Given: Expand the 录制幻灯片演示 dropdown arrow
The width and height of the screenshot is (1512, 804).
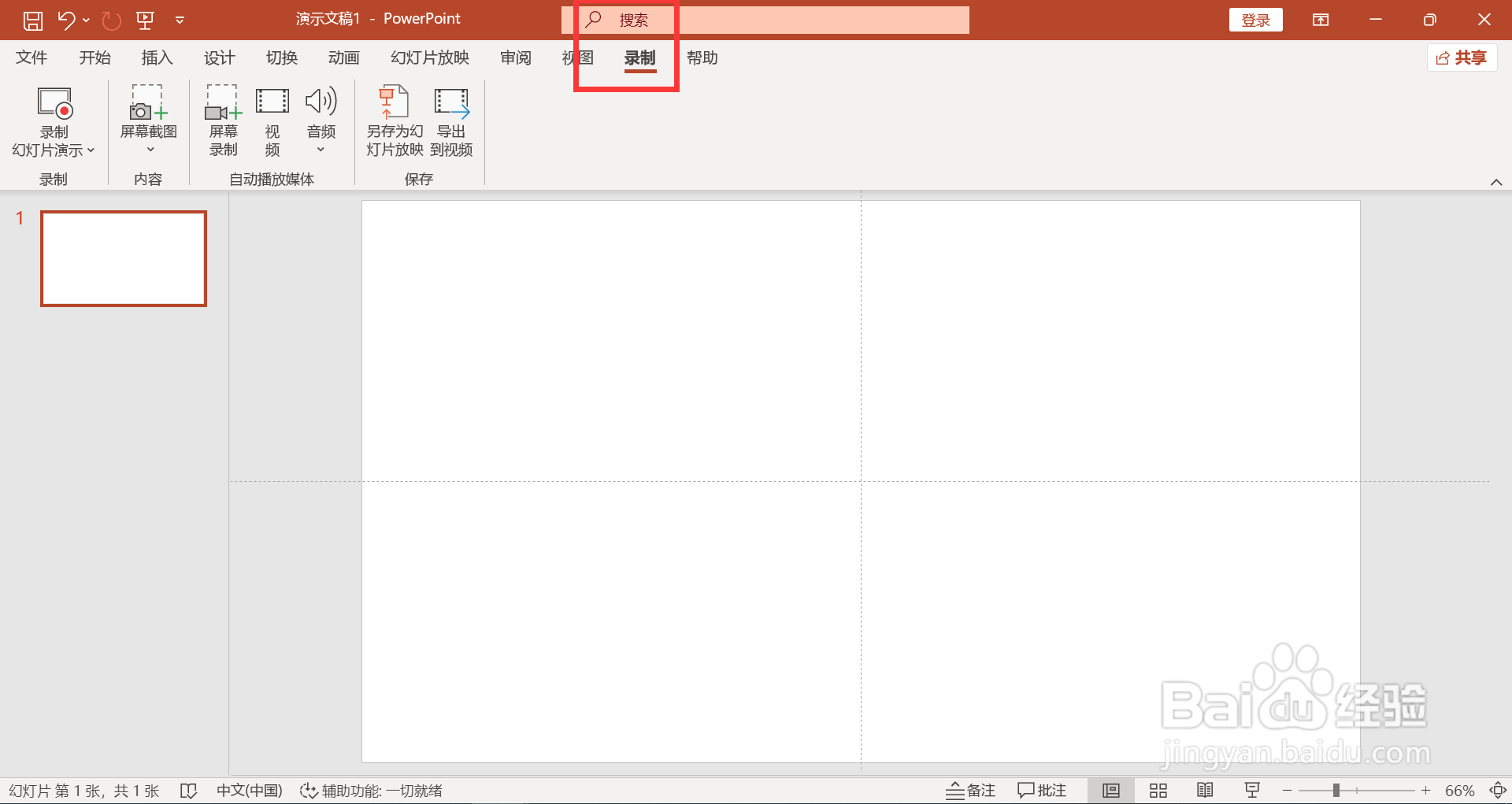Looking at the screenshot, I should 91,150.
